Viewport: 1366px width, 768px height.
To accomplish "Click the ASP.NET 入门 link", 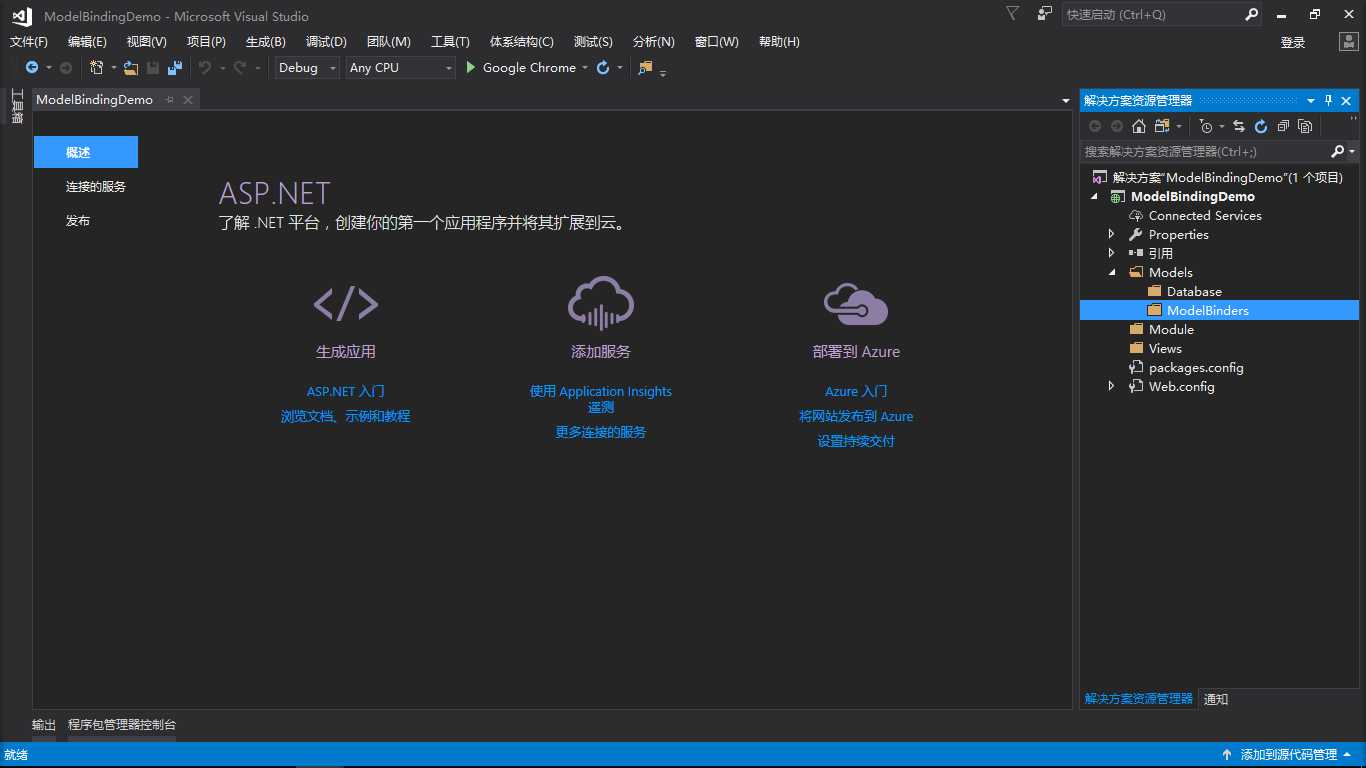I will tap(346, 391).
